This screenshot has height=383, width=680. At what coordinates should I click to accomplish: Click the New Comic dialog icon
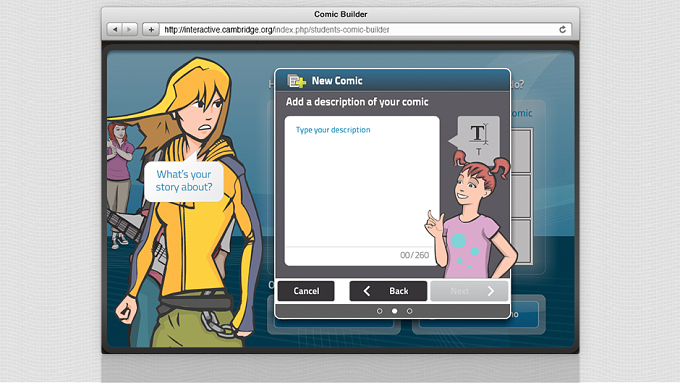pyautogui.click(x=296, y=81)
